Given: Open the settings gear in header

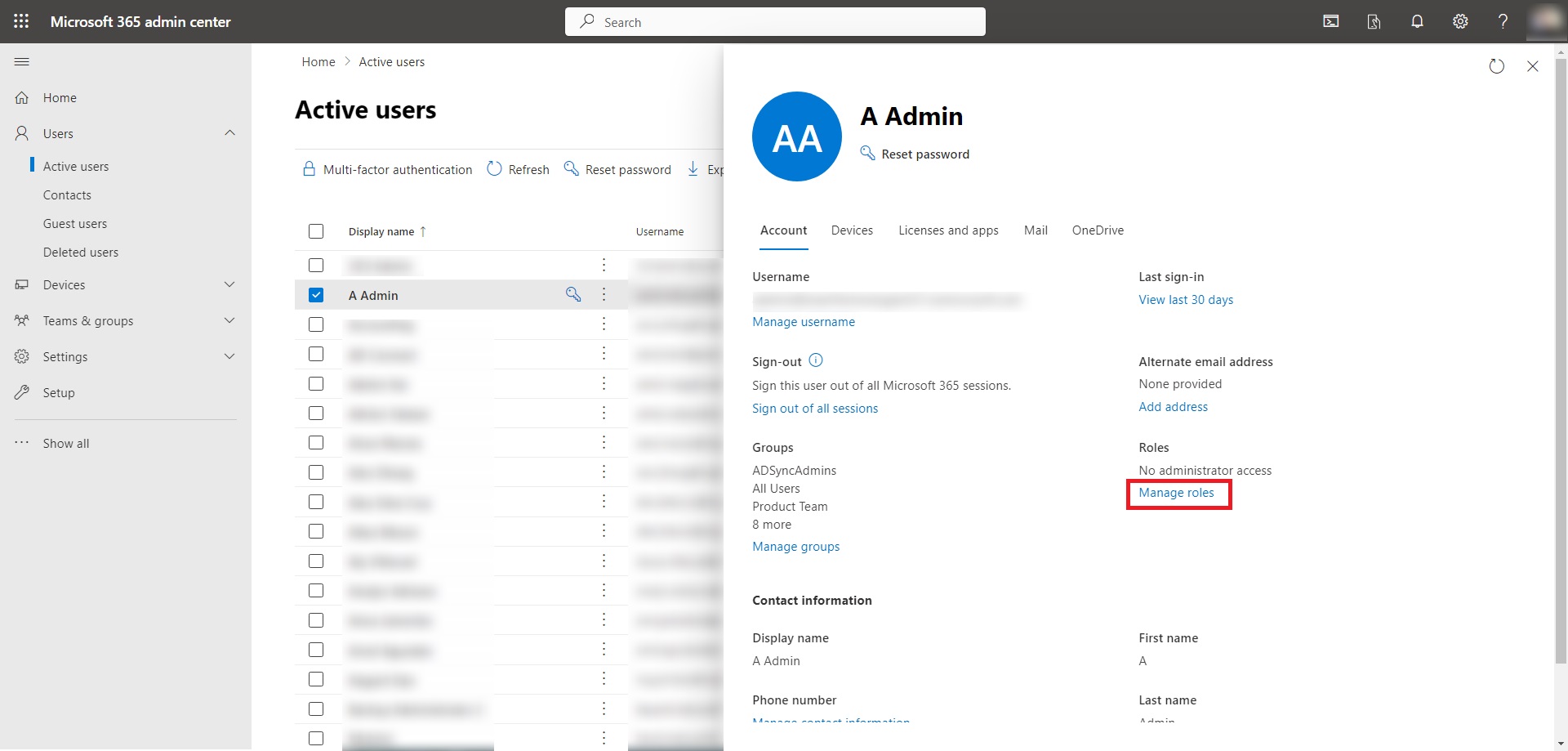Looking at the screenshot, I should [1460, 21].
